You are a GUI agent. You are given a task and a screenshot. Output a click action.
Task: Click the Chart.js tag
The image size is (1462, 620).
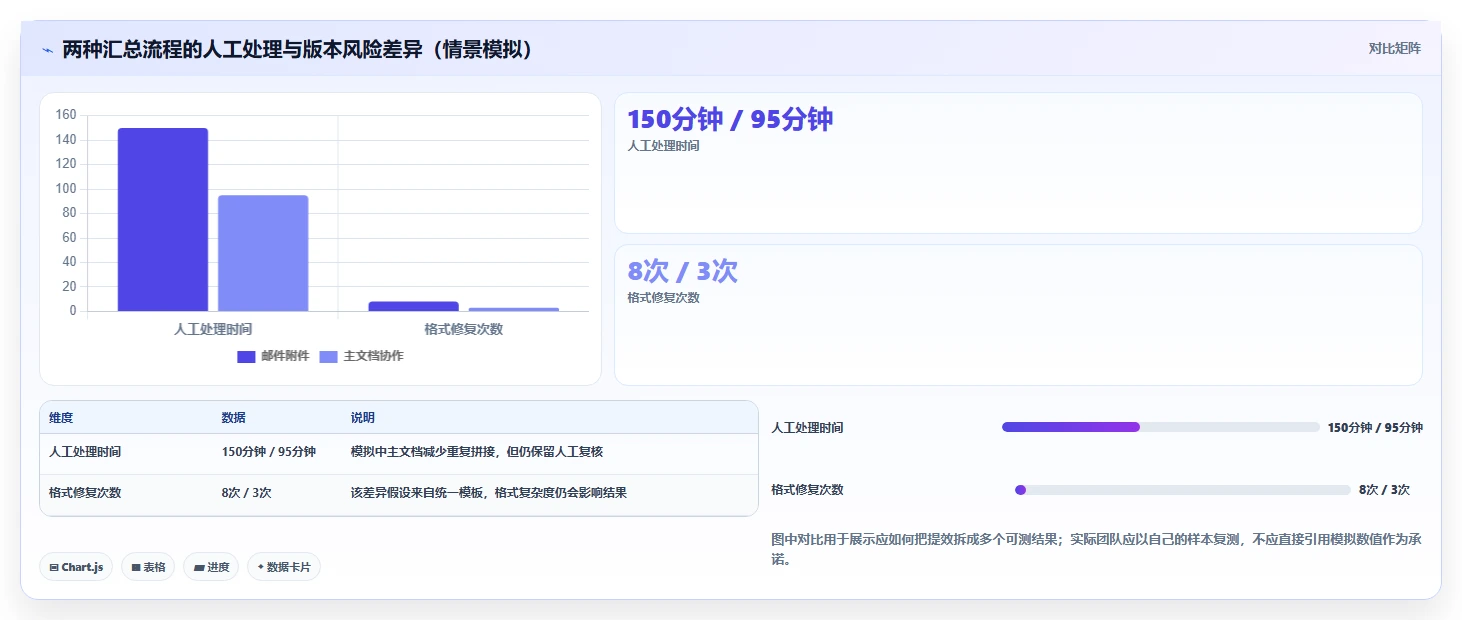click(x=76, y=567)
